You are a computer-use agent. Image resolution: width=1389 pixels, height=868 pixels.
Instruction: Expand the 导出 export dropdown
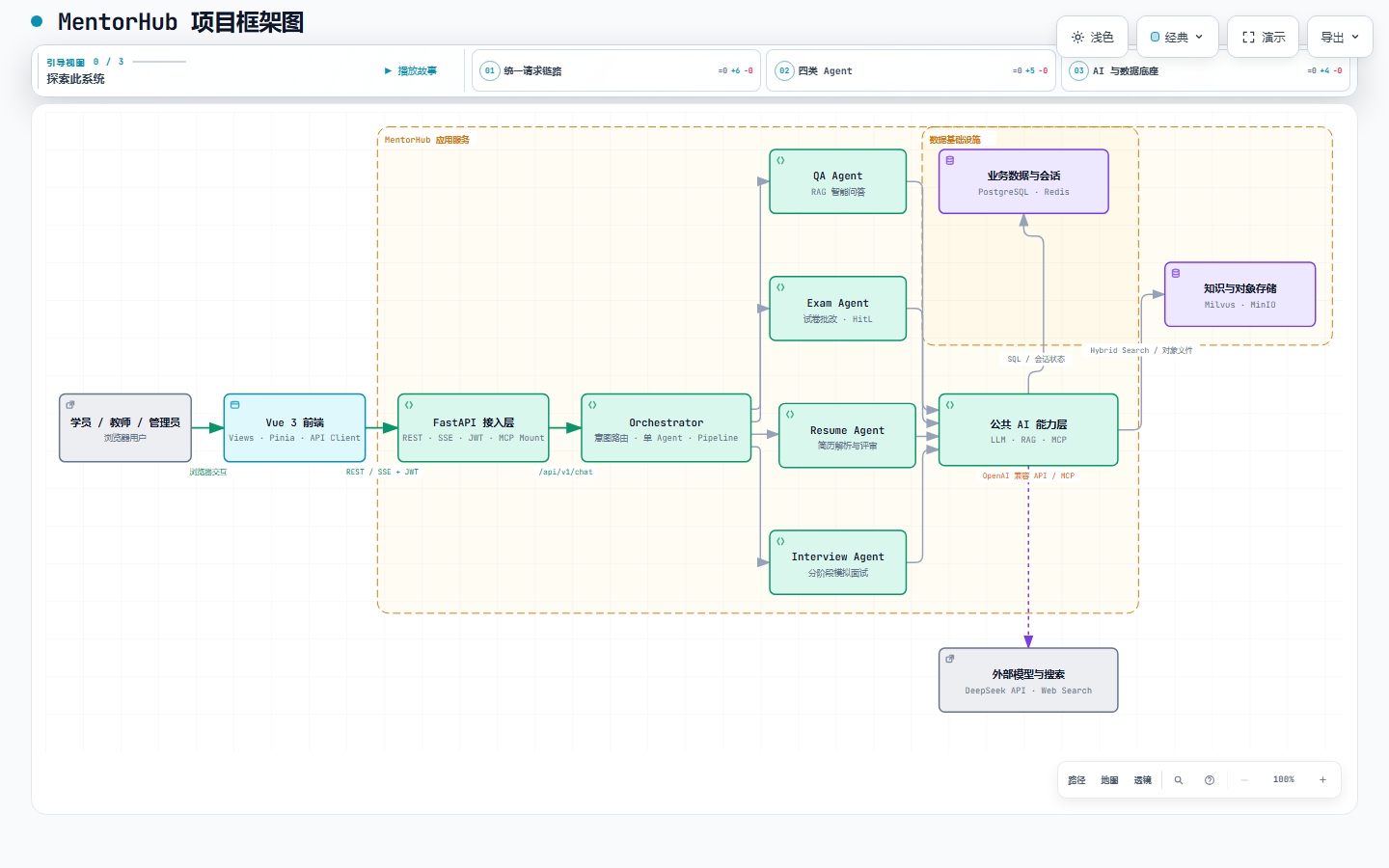click(1340, 38)
